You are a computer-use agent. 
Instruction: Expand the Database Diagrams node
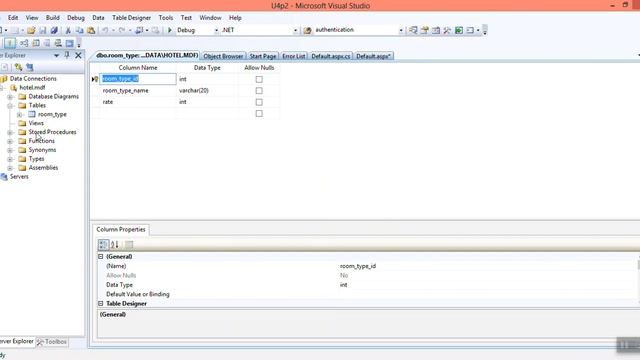tap(10, 97)
